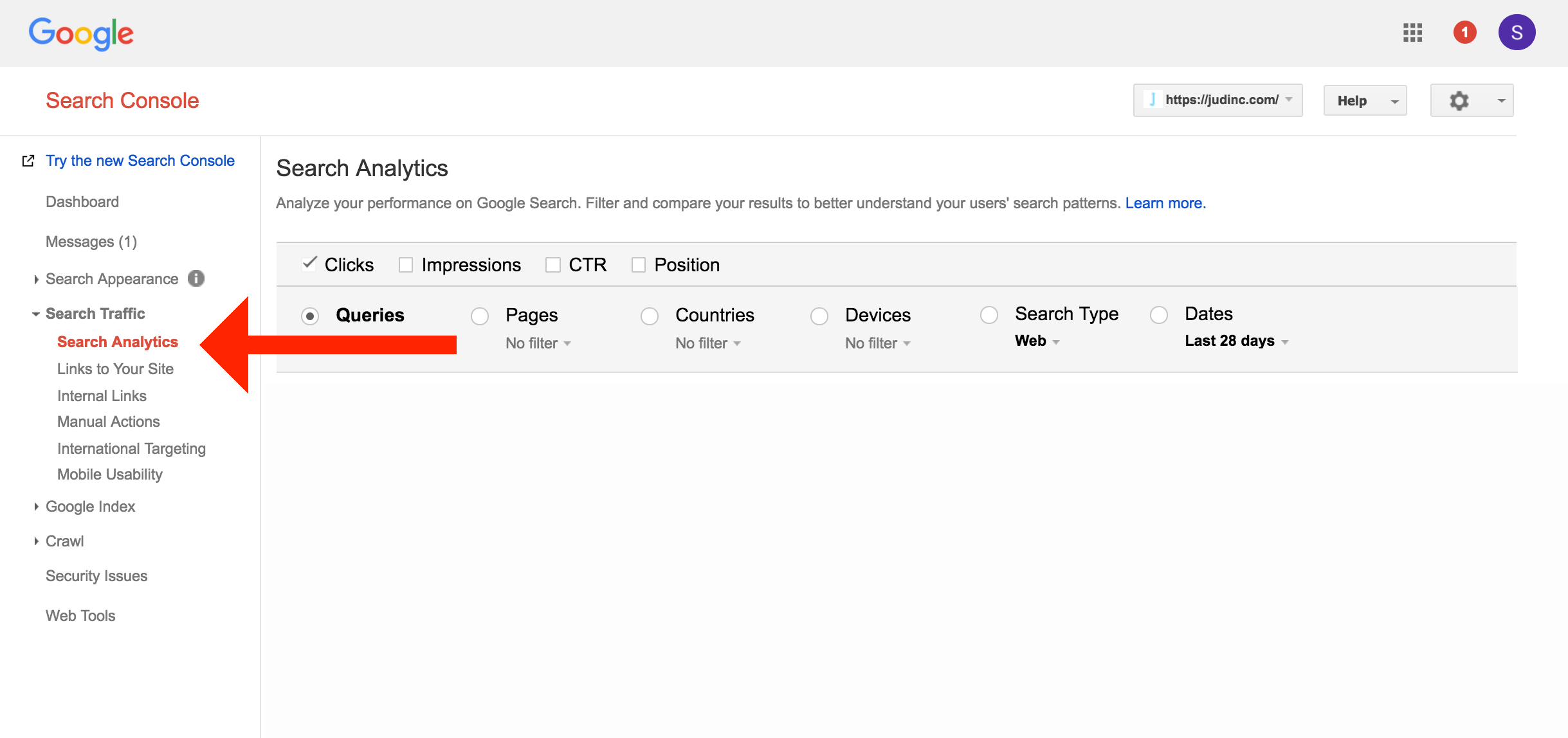Image resolution: width=1568 pixels, height=738 pixels.
Task: Open the Devices No filter dropdown
Action: point(878,343)
